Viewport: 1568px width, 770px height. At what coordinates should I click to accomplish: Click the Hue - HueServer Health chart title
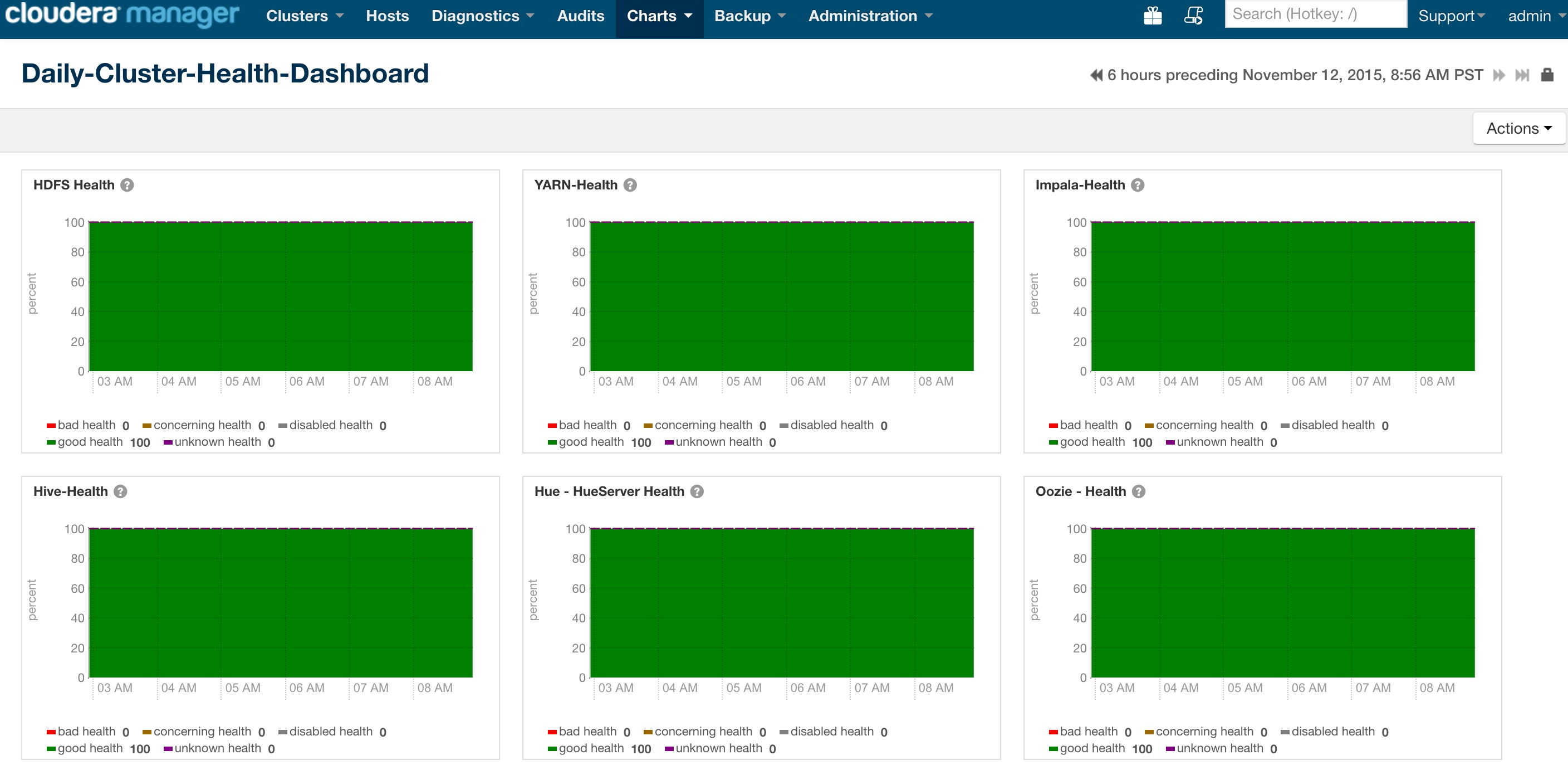[609, 491]
